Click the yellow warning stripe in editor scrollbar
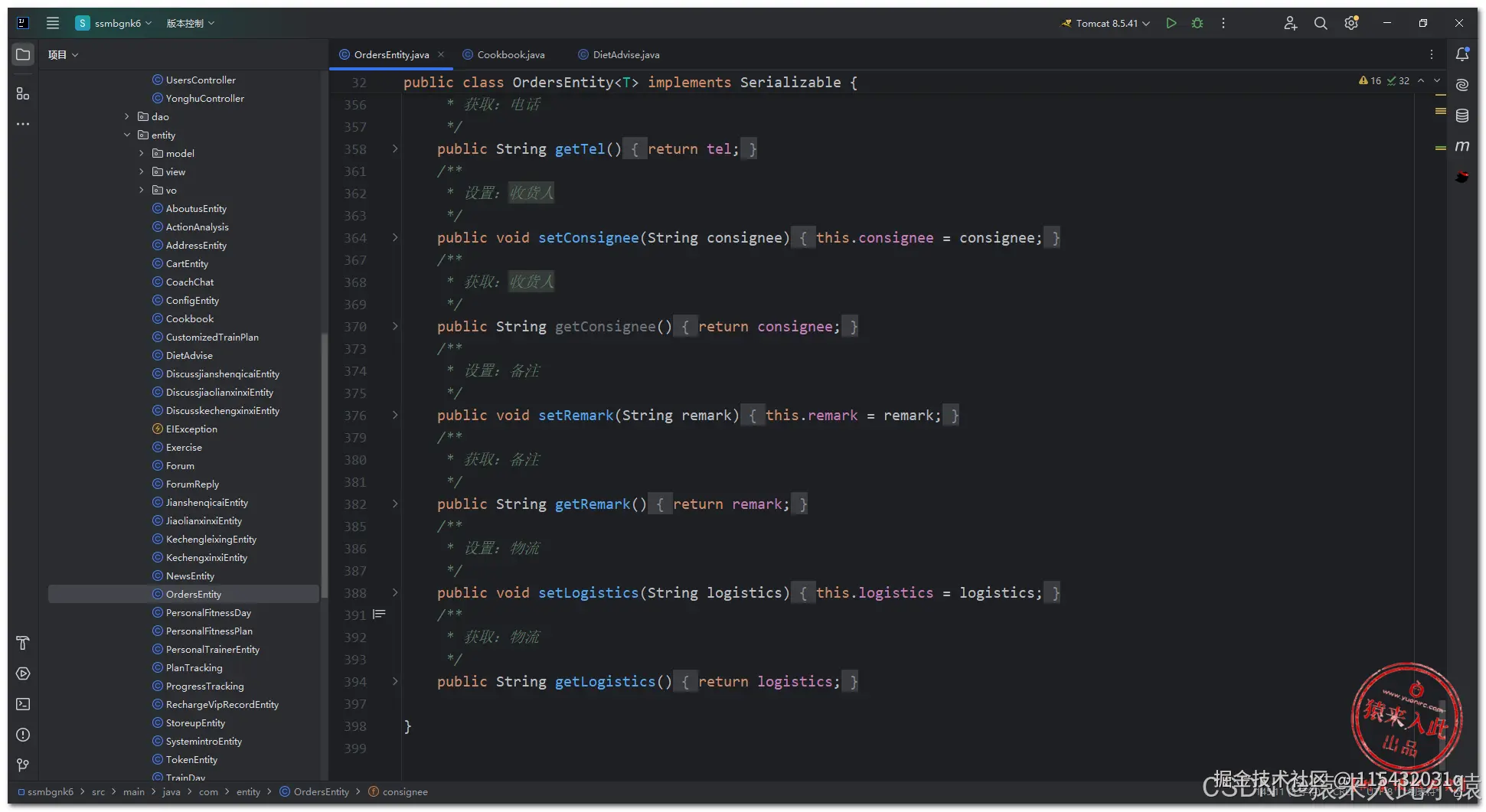 [x=1440, y=96]
